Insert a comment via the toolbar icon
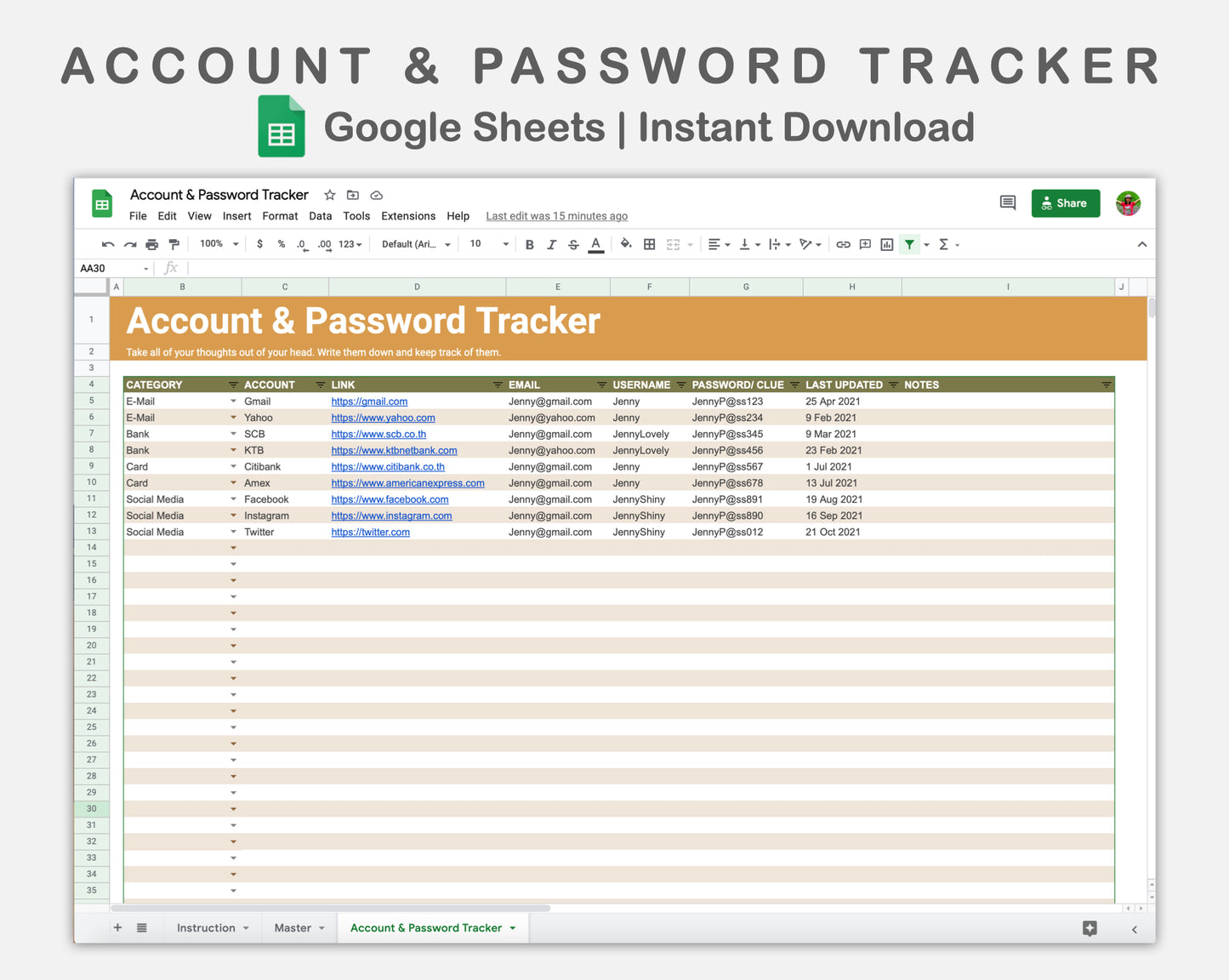Image resolution: width=1229 pixels, height=980 pixels. [865, 244]
